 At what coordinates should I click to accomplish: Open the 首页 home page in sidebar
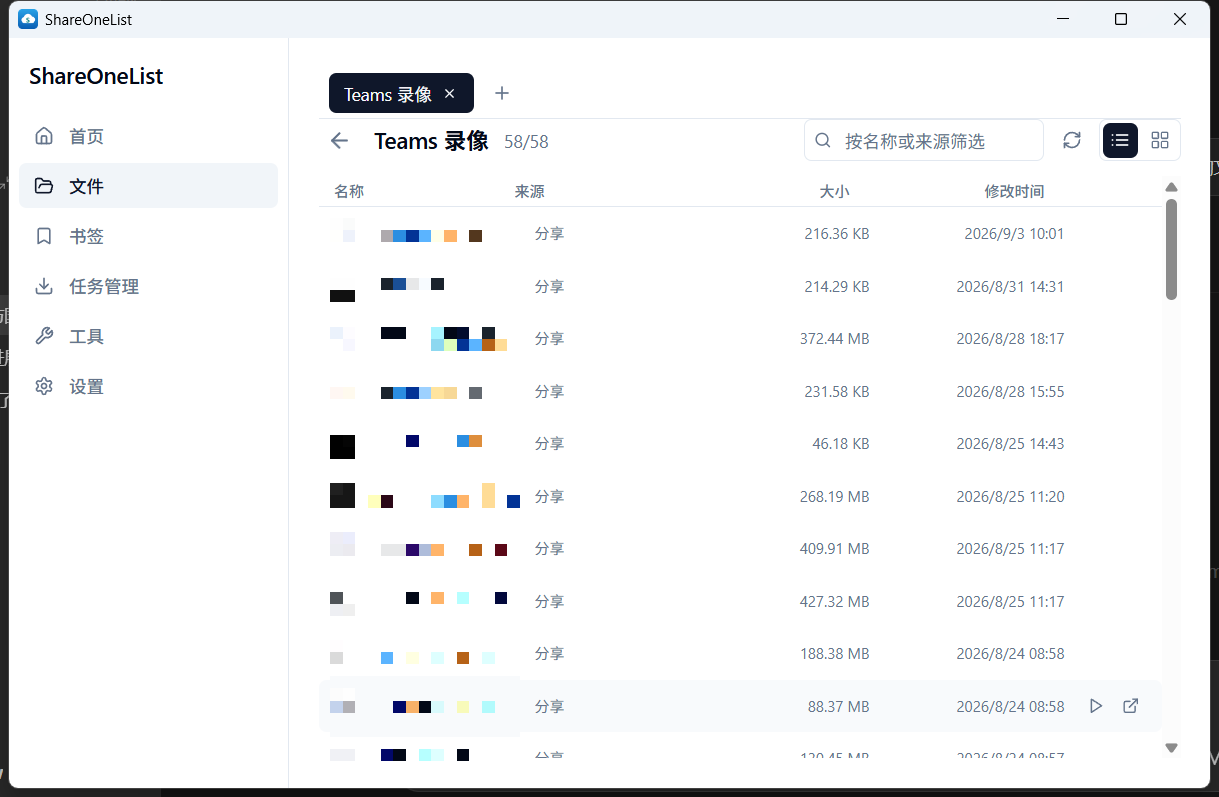pyautogui.click(x=148, y=136)
